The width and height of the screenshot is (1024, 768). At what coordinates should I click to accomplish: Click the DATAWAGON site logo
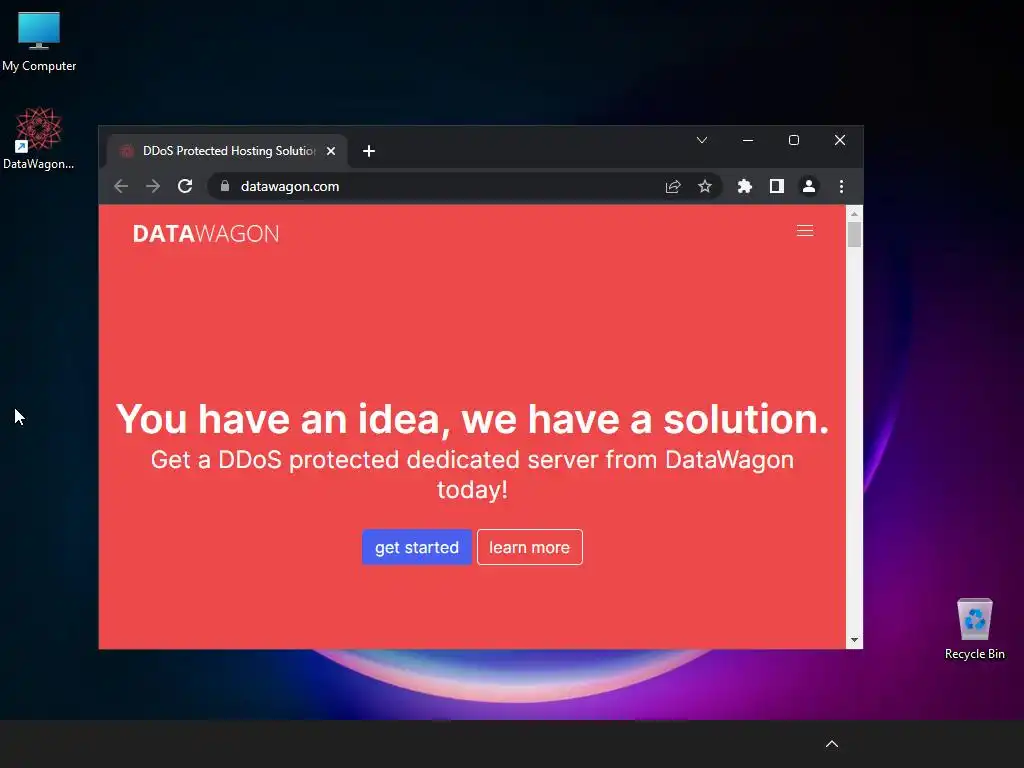(206, 233)
